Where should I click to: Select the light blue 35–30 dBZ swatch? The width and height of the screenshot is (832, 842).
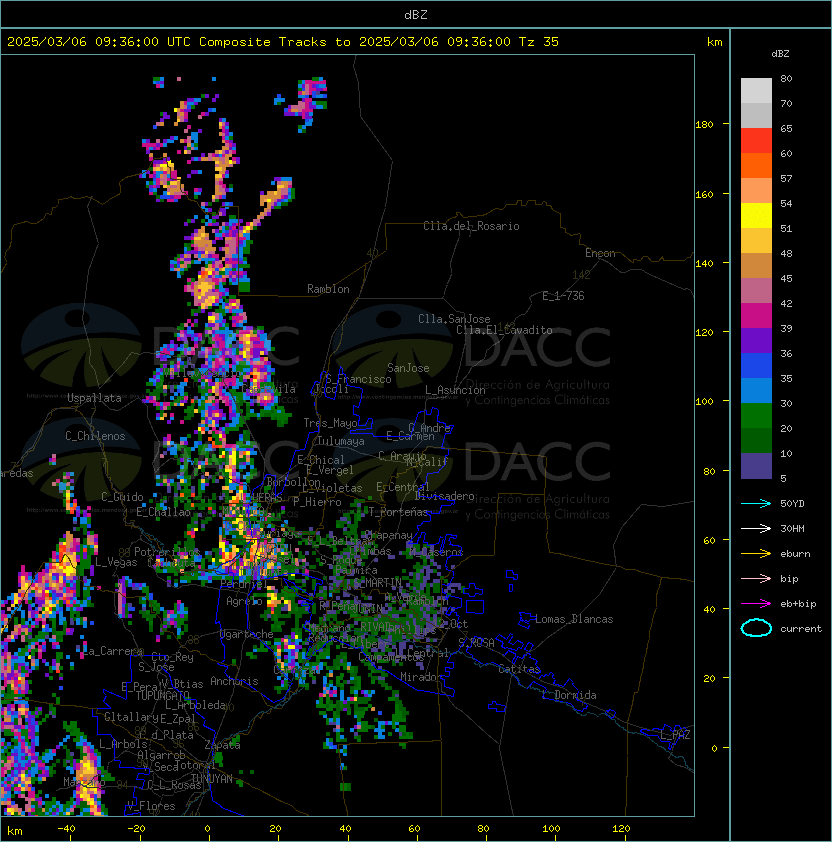pos(756,390)
